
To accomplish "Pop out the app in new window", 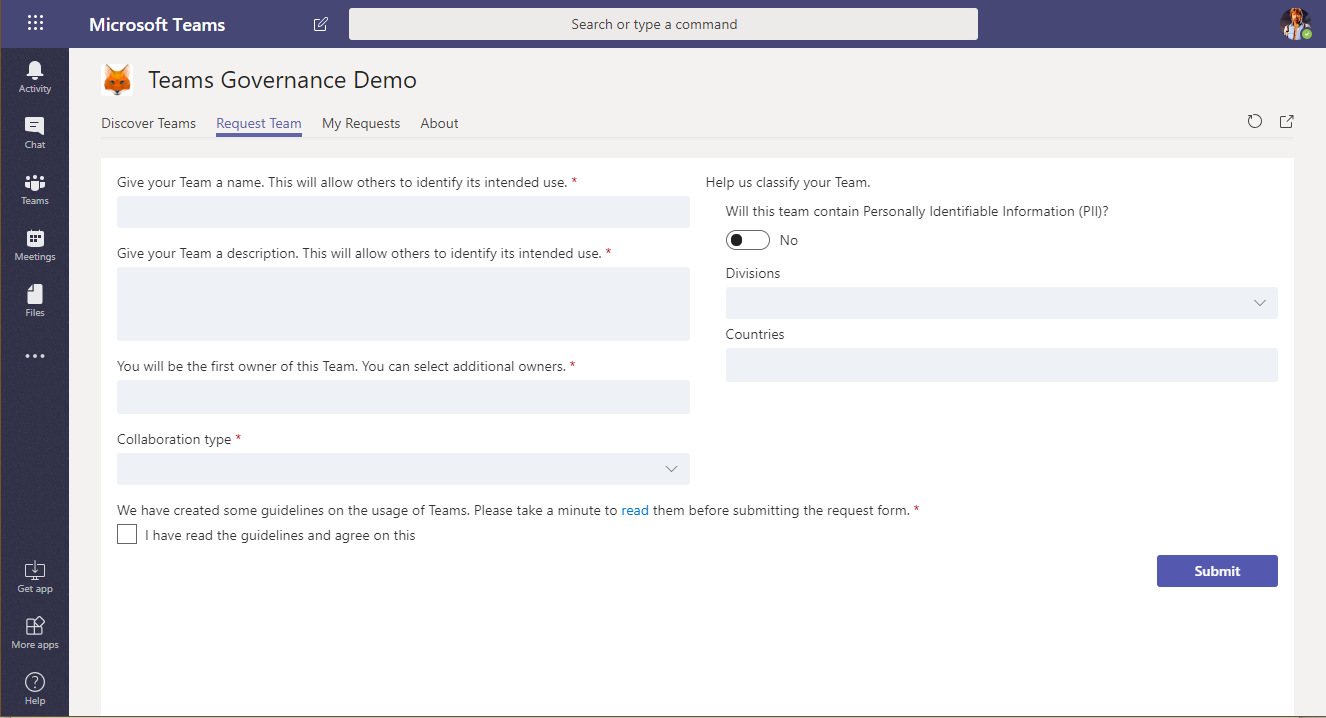I will pos(1287,122).
